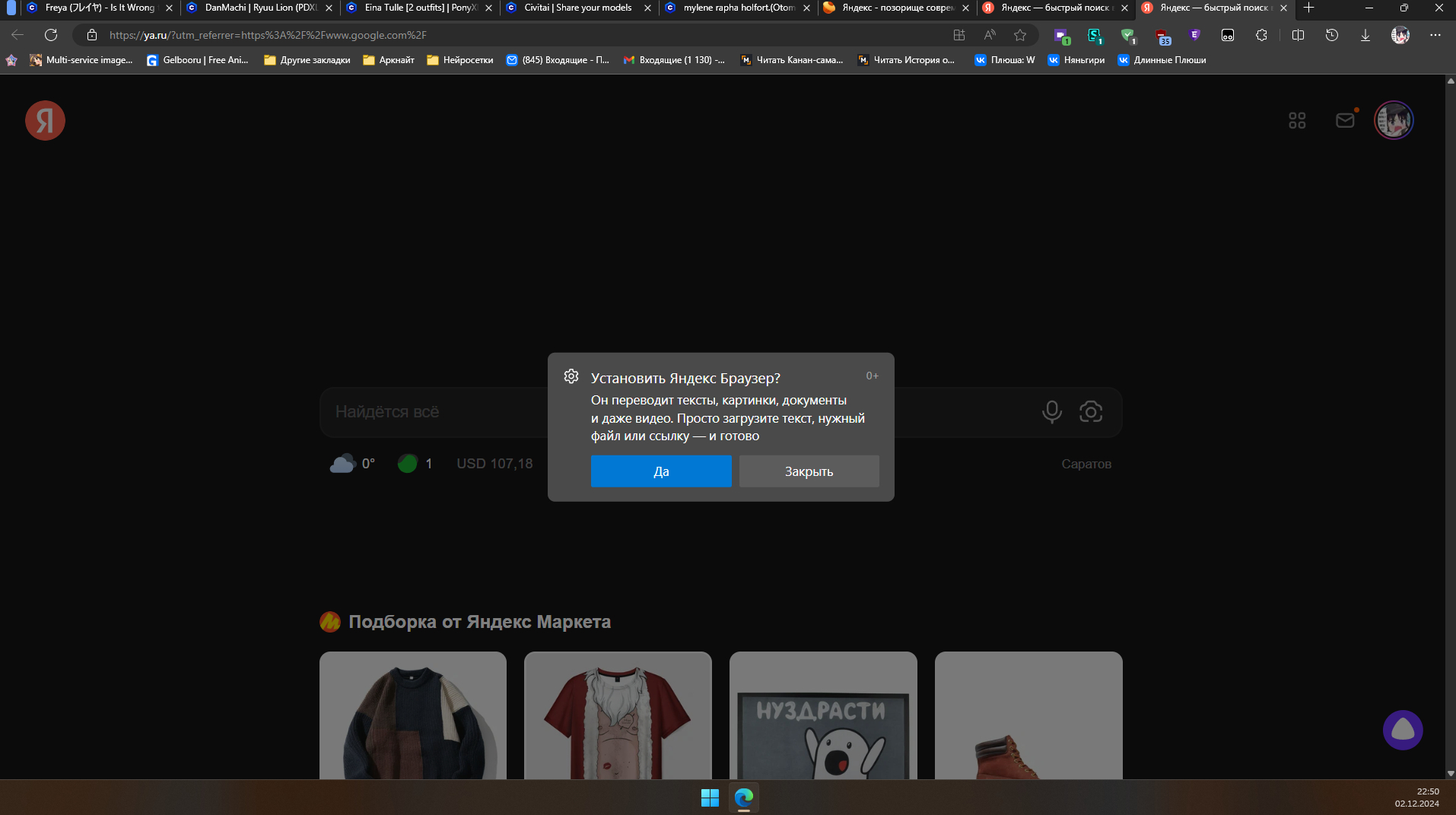This screenshot has height=815, width=1456.
Task: Confirm install by clicking Да
Action: [661, 471]
